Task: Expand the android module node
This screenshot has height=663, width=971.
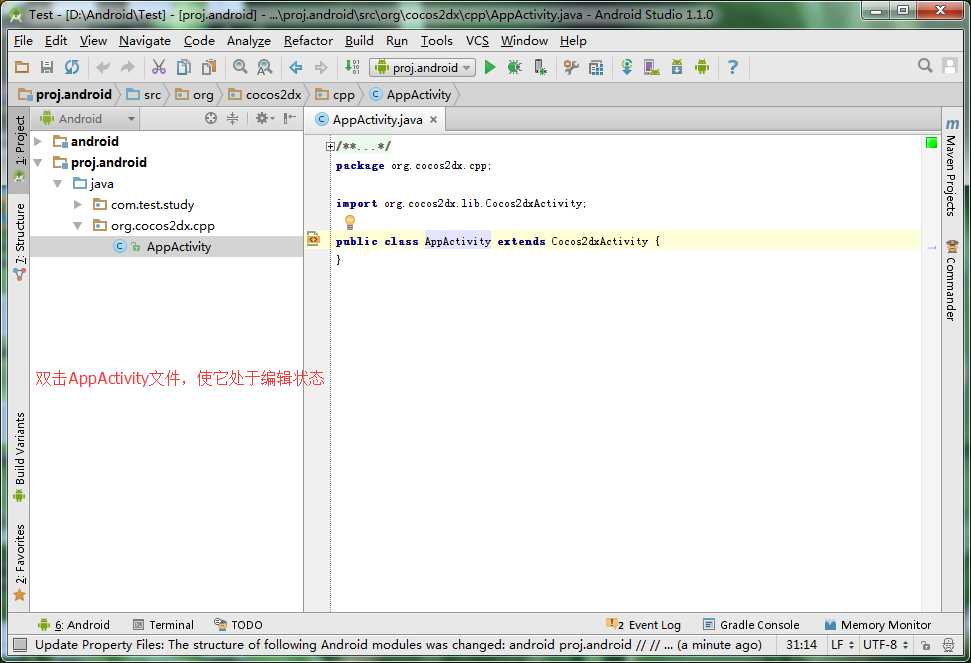Action: (x=38, y=141)
